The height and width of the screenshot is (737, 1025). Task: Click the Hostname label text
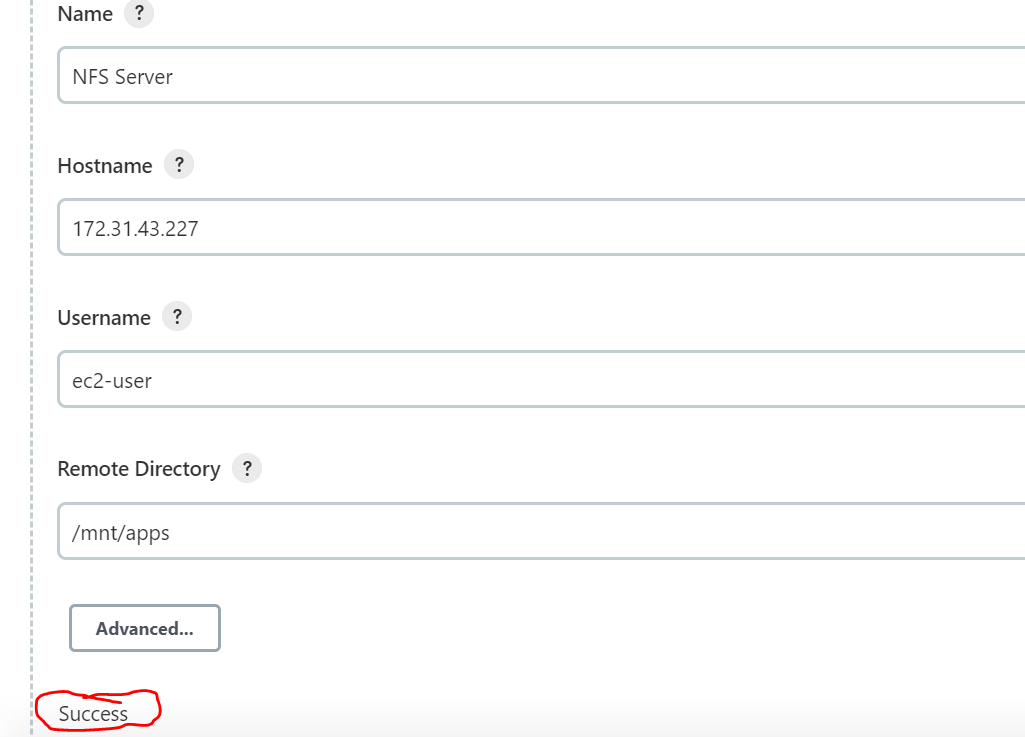[x=105, y=165]
